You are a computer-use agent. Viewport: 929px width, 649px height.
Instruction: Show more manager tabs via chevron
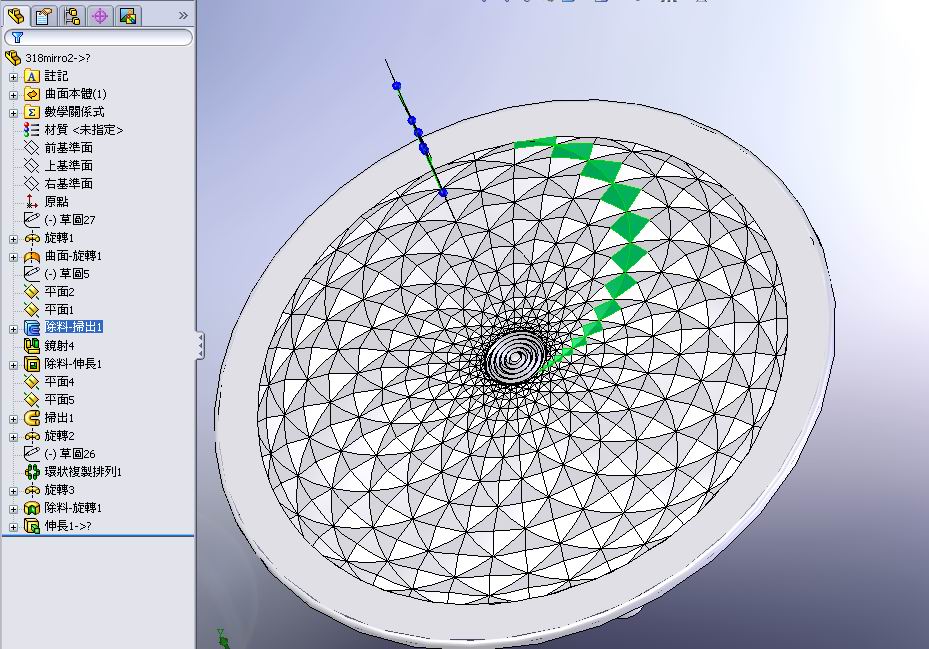coord(183,16)
